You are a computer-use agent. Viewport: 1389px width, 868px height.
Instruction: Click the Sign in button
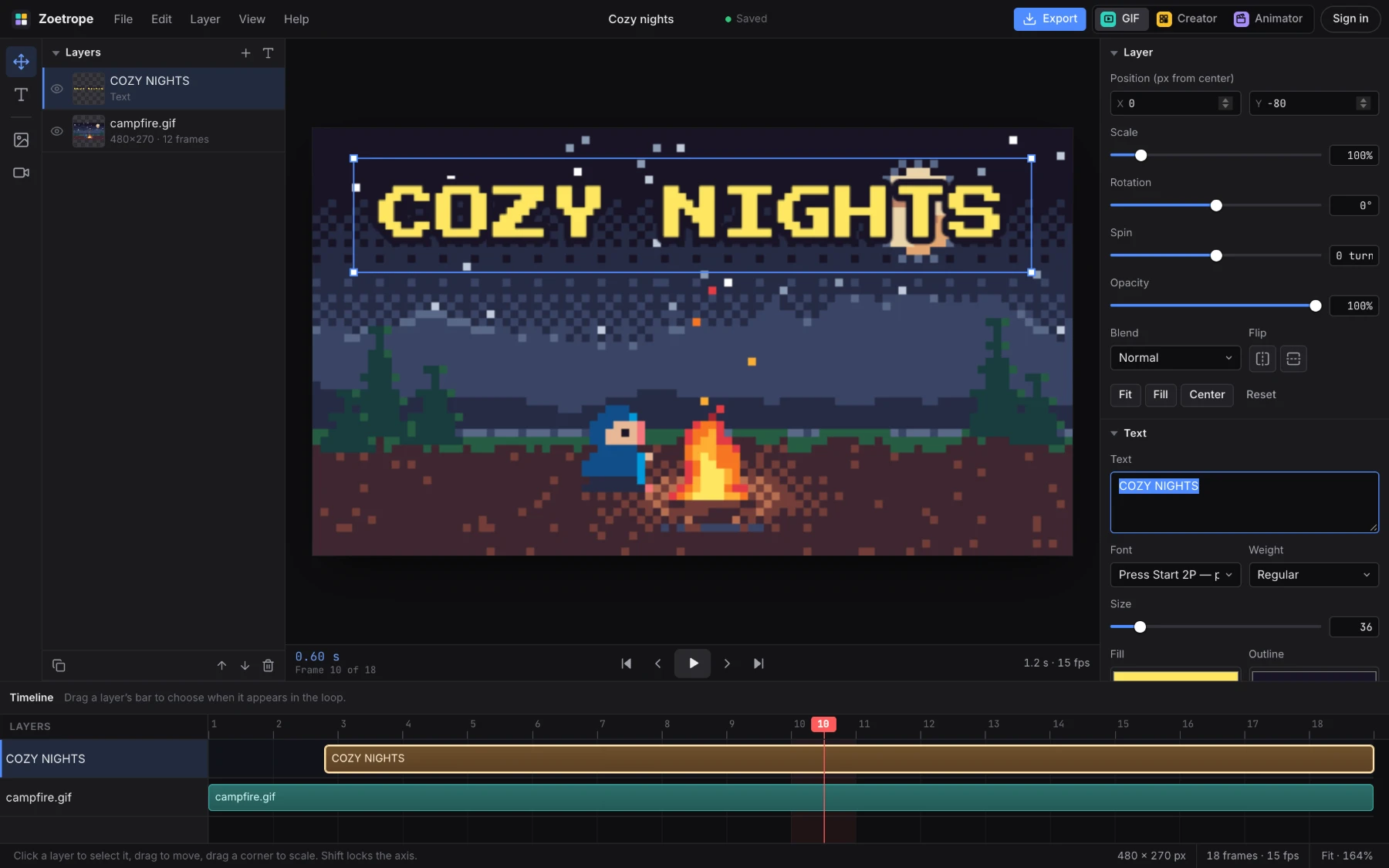1350,19
